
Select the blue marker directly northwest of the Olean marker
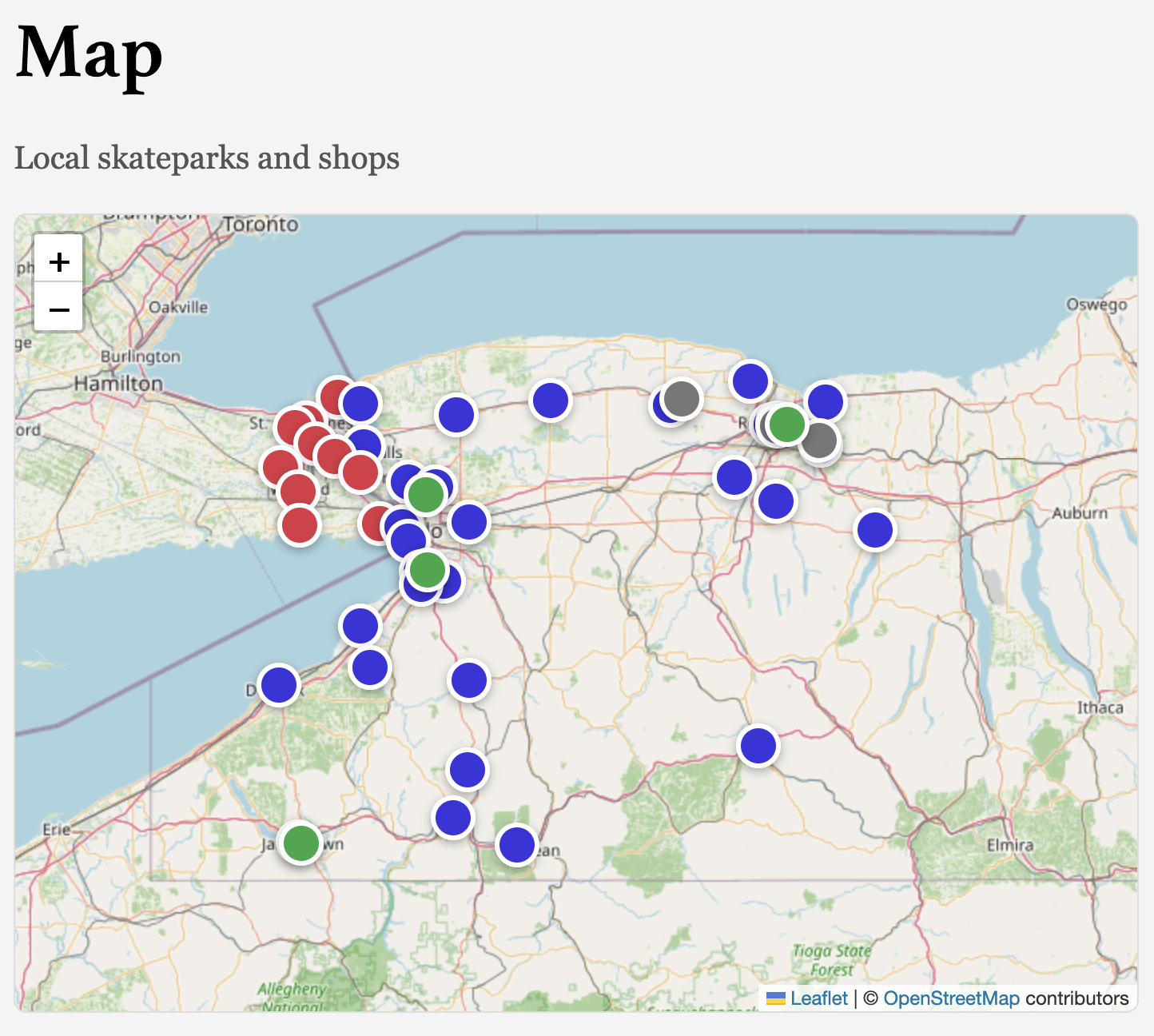point(453,818)
